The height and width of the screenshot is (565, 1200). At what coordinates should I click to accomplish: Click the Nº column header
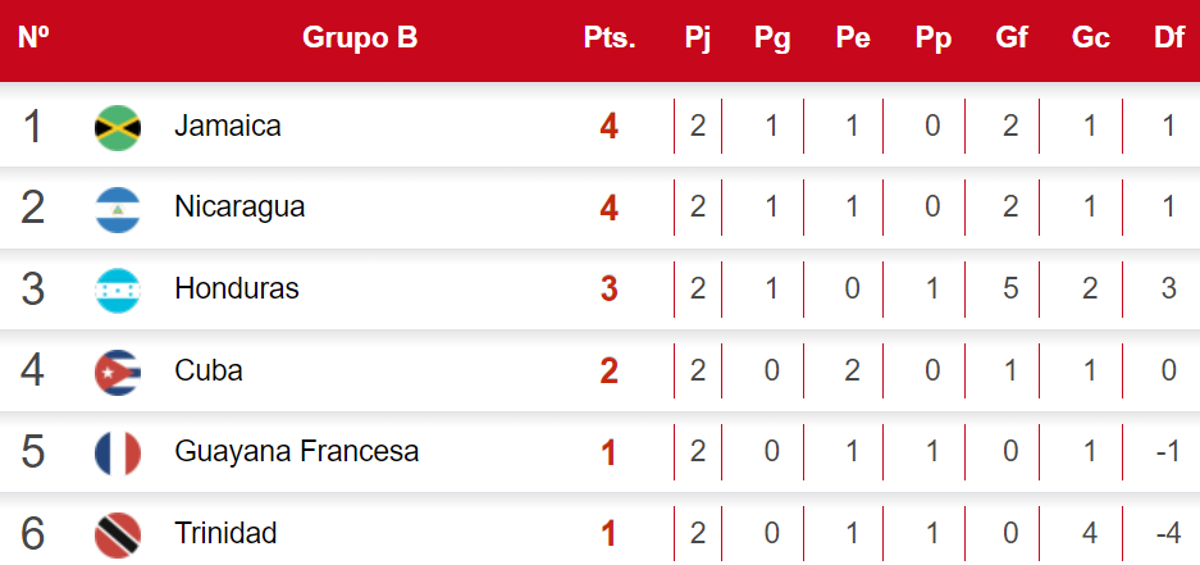34,38
